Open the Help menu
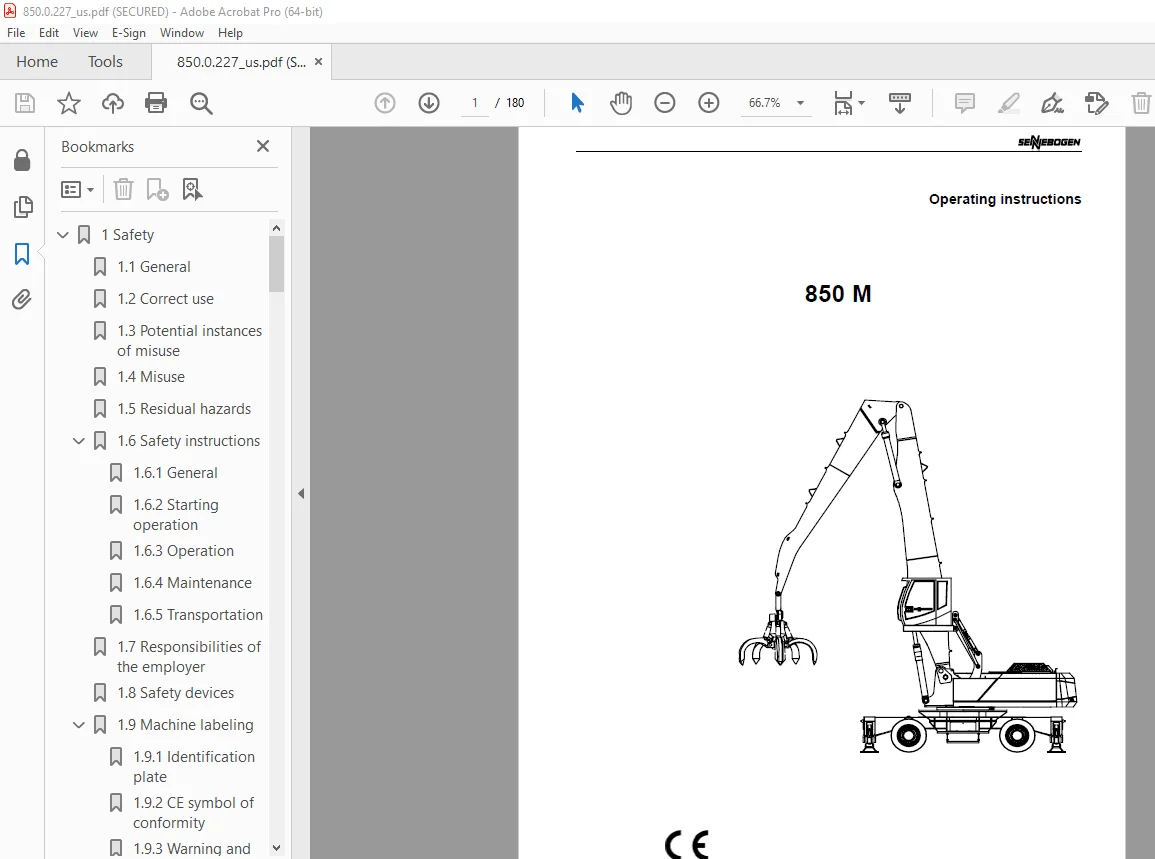The image size is (1155, 859). pyautogui.click(x=231, y=33)
